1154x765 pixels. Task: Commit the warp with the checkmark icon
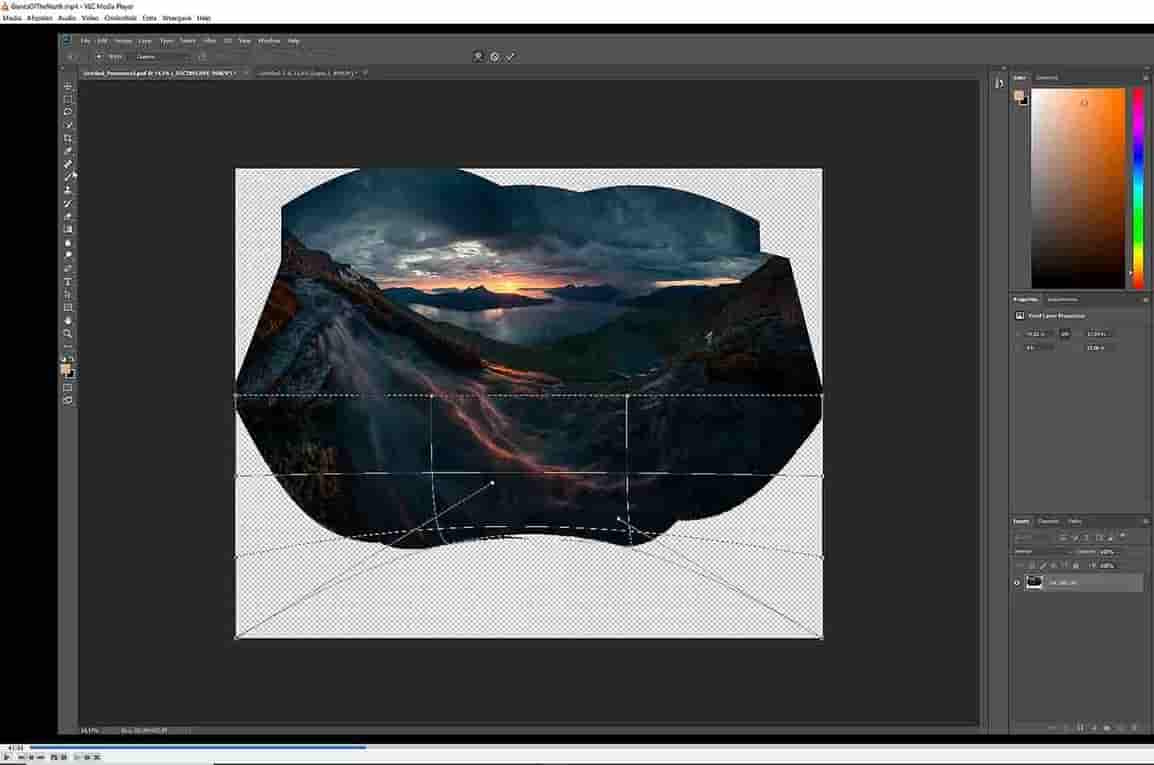(x=510, y=57)
